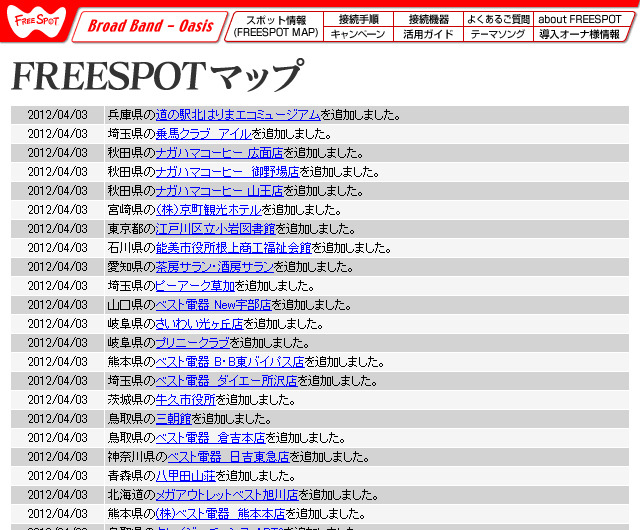Open 三朝館 link
This screenshot has height=530, width=640.
point(173,419)
